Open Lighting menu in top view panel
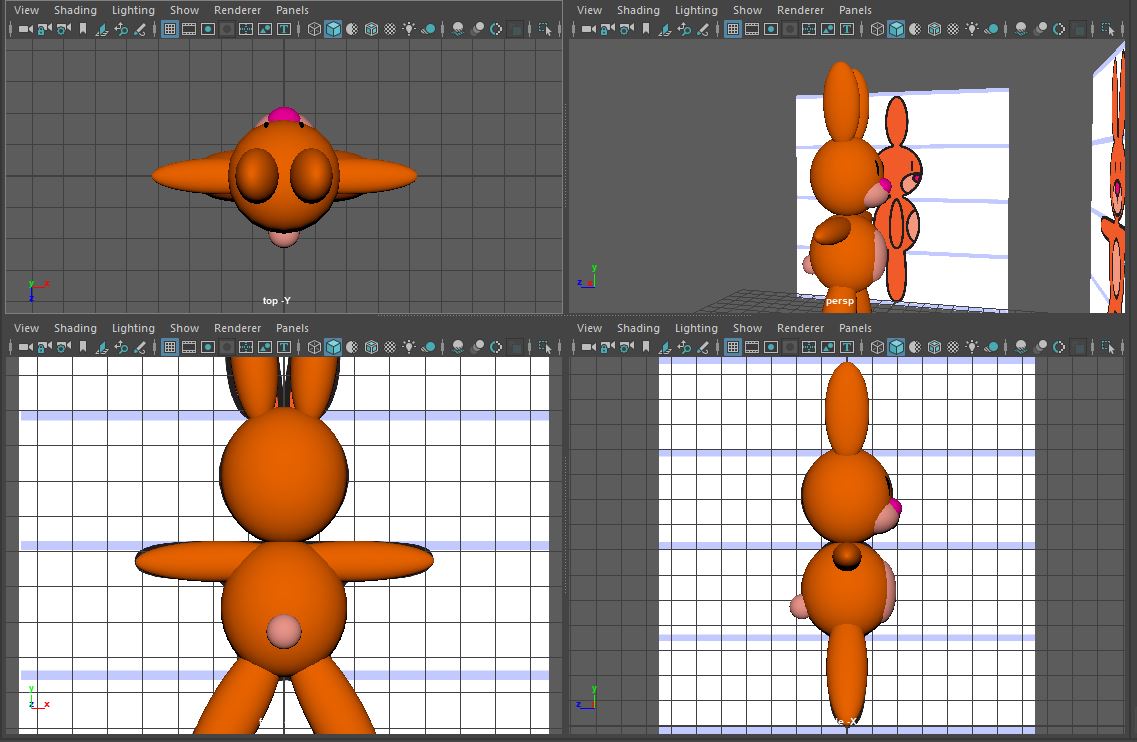The height and width of the screenshot is (742, 1137). point(133,10)
